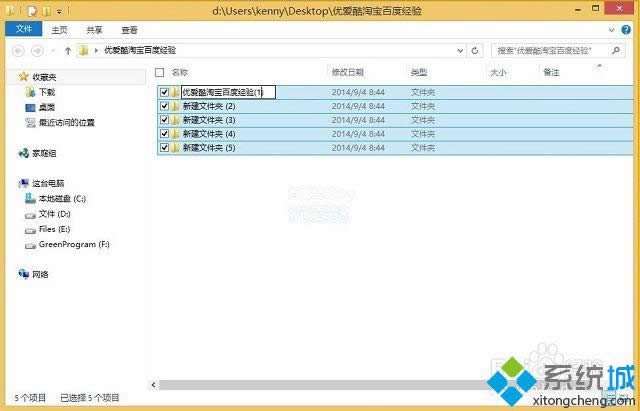Open 下载 in the favorites list
Screen dimensions: 640x411
(47, 92)
